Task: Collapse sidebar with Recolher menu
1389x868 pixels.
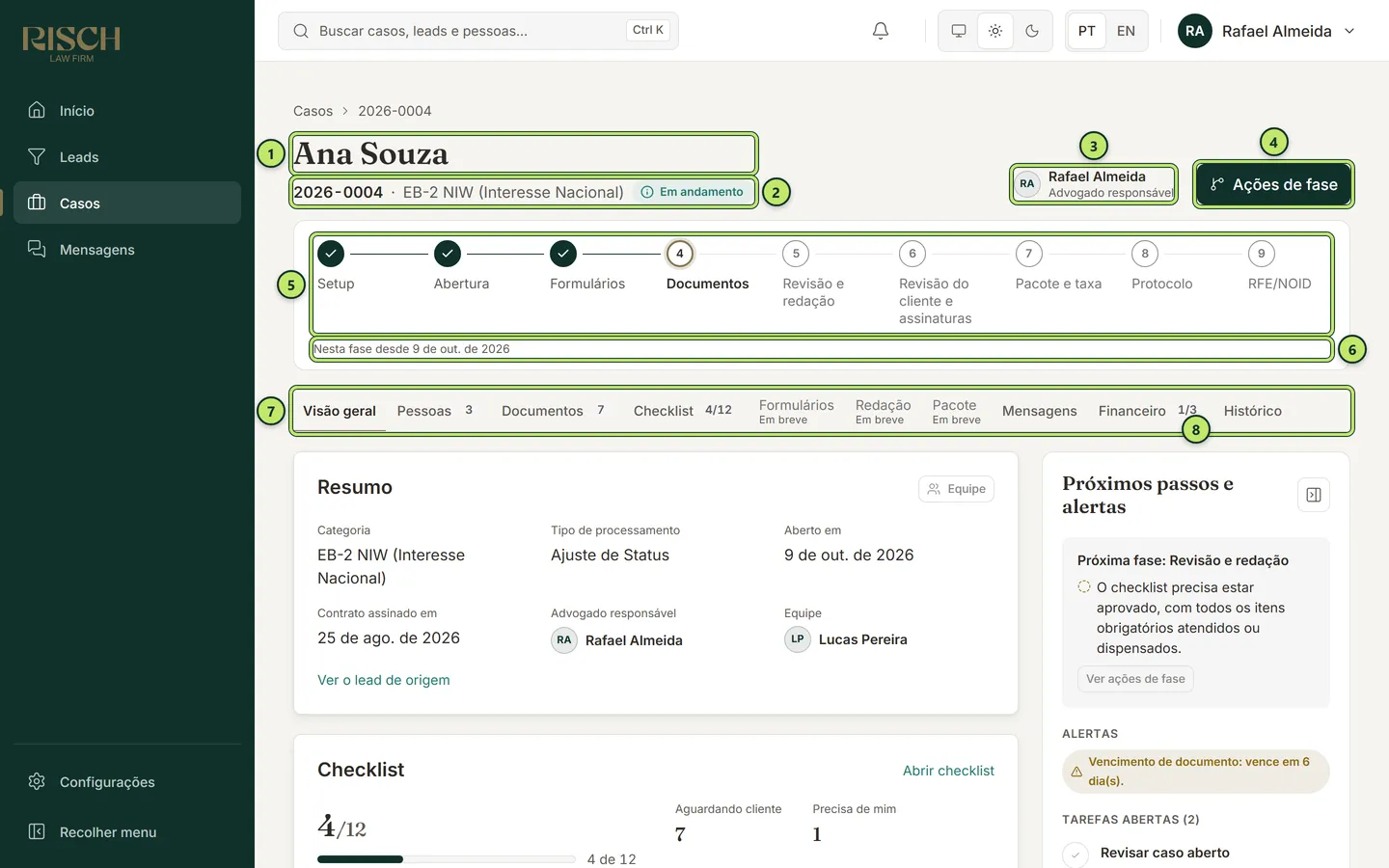Action: 127,831
